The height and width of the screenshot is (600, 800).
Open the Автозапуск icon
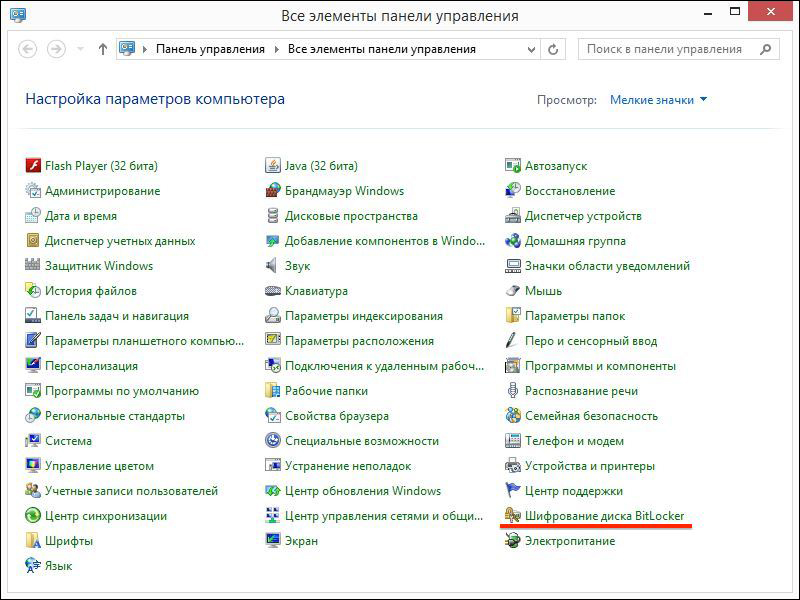point(513,165)
